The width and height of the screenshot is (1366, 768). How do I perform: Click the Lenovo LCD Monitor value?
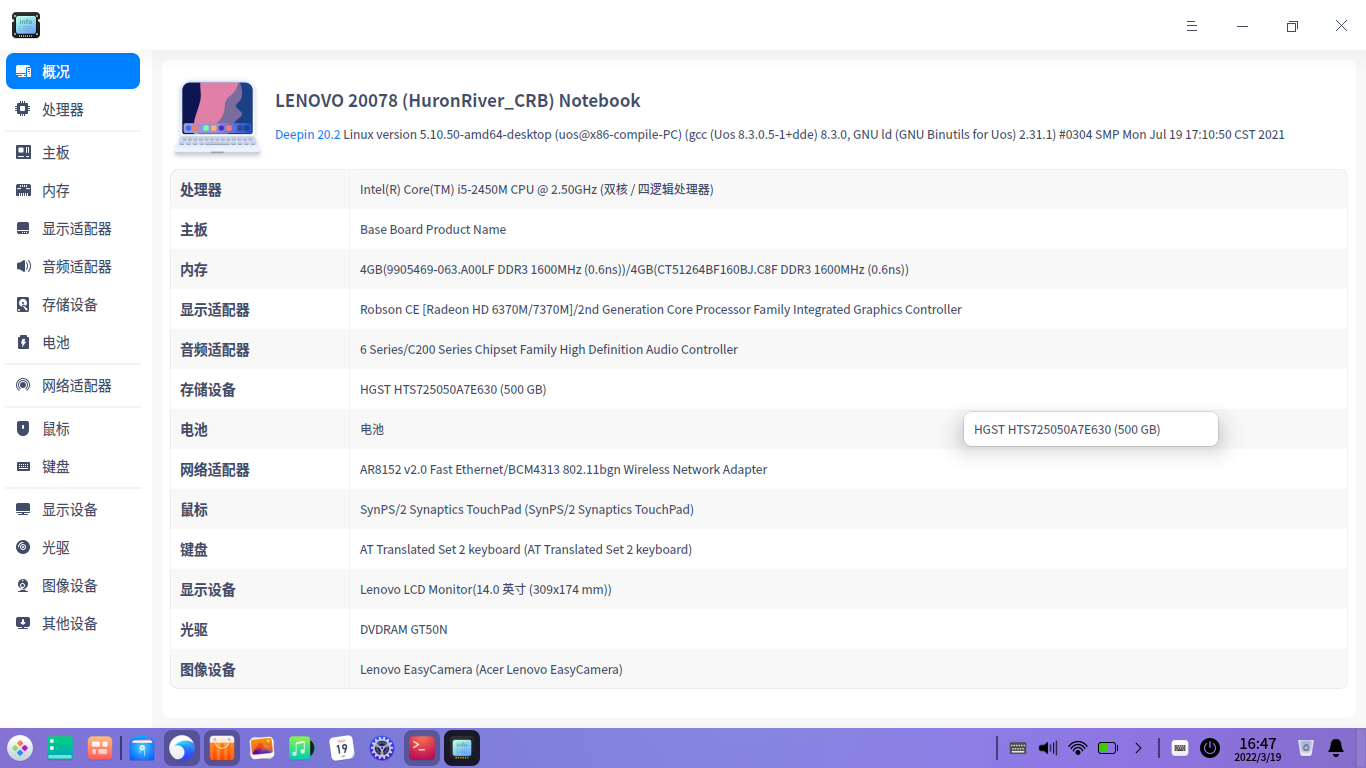(486, 589)
